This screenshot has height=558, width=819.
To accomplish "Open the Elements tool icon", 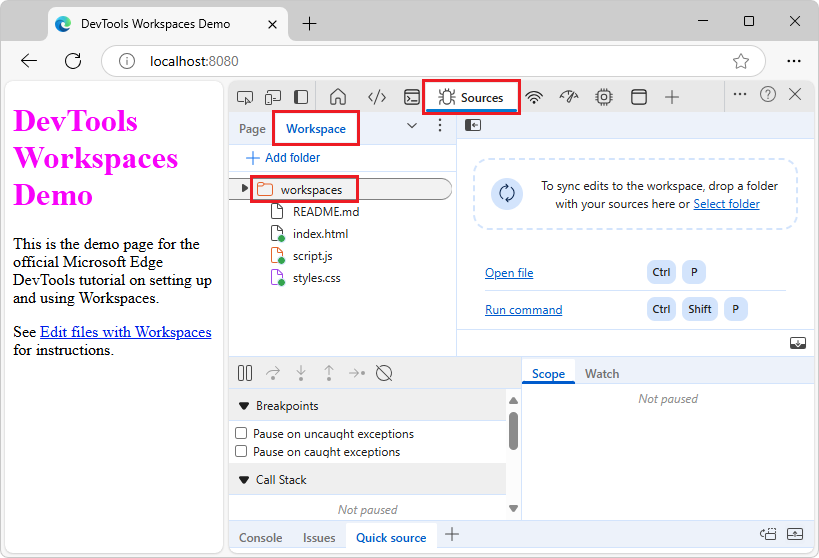I will tap(377, 97).
